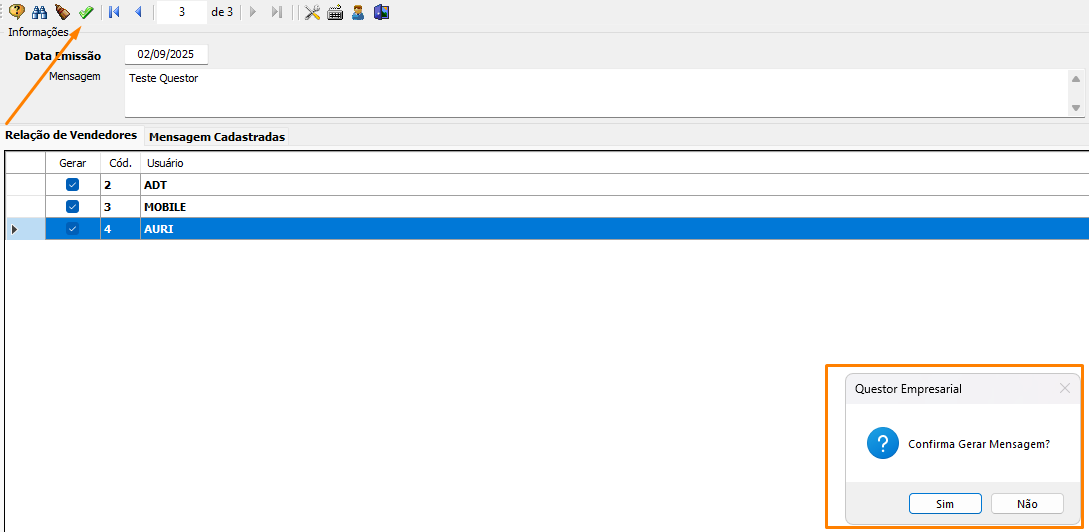Open search with the binoculars icon

tap(40, 12)
